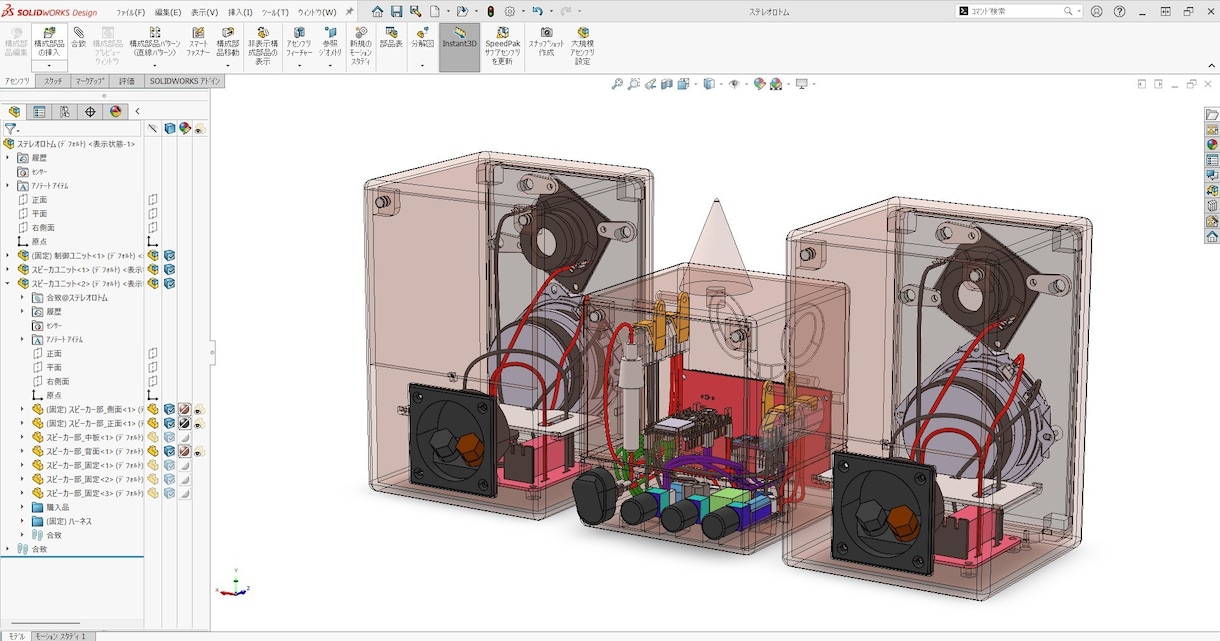Toggle display mode cube for 制御ユニット<1>
The image size is (1220, 641).
[169, 255]
